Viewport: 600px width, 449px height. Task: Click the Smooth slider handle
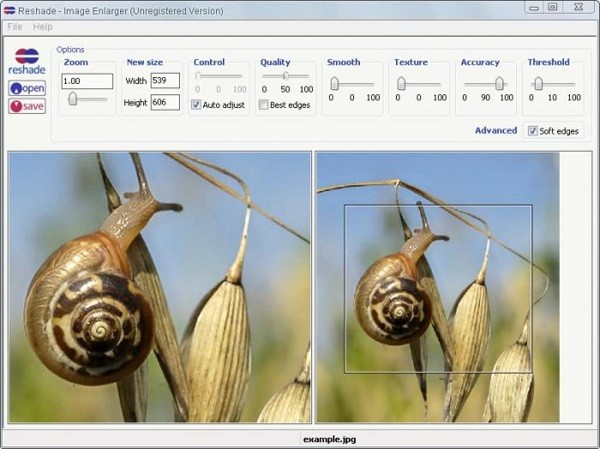click(x=335, y=84)
